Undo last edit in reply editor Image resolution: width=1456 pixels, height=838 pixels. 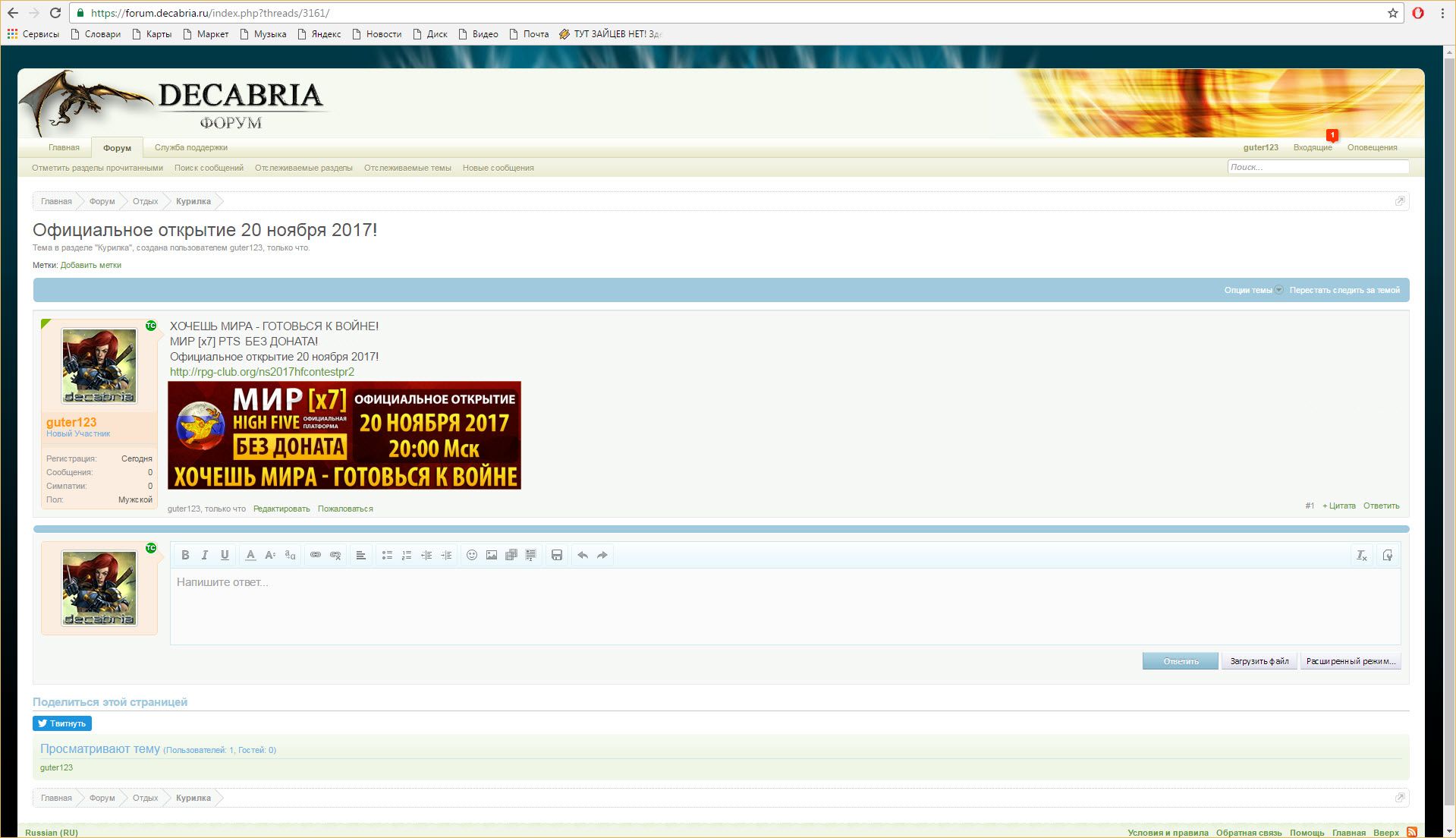point(583,555)
